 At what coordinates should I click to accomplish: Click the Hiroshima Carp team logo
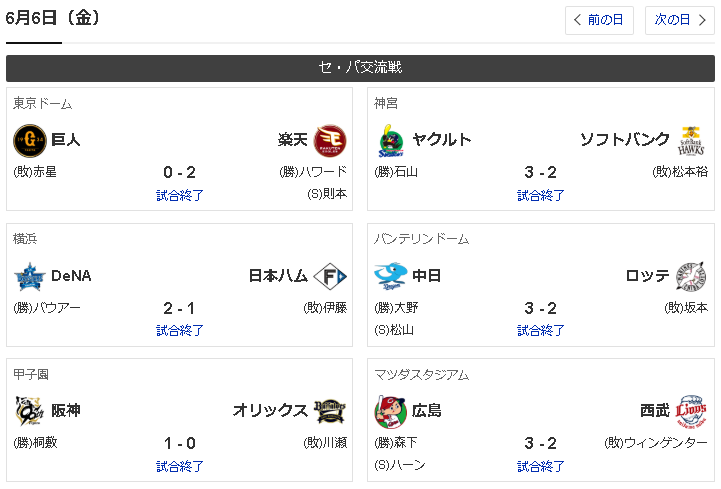(391, 411)
